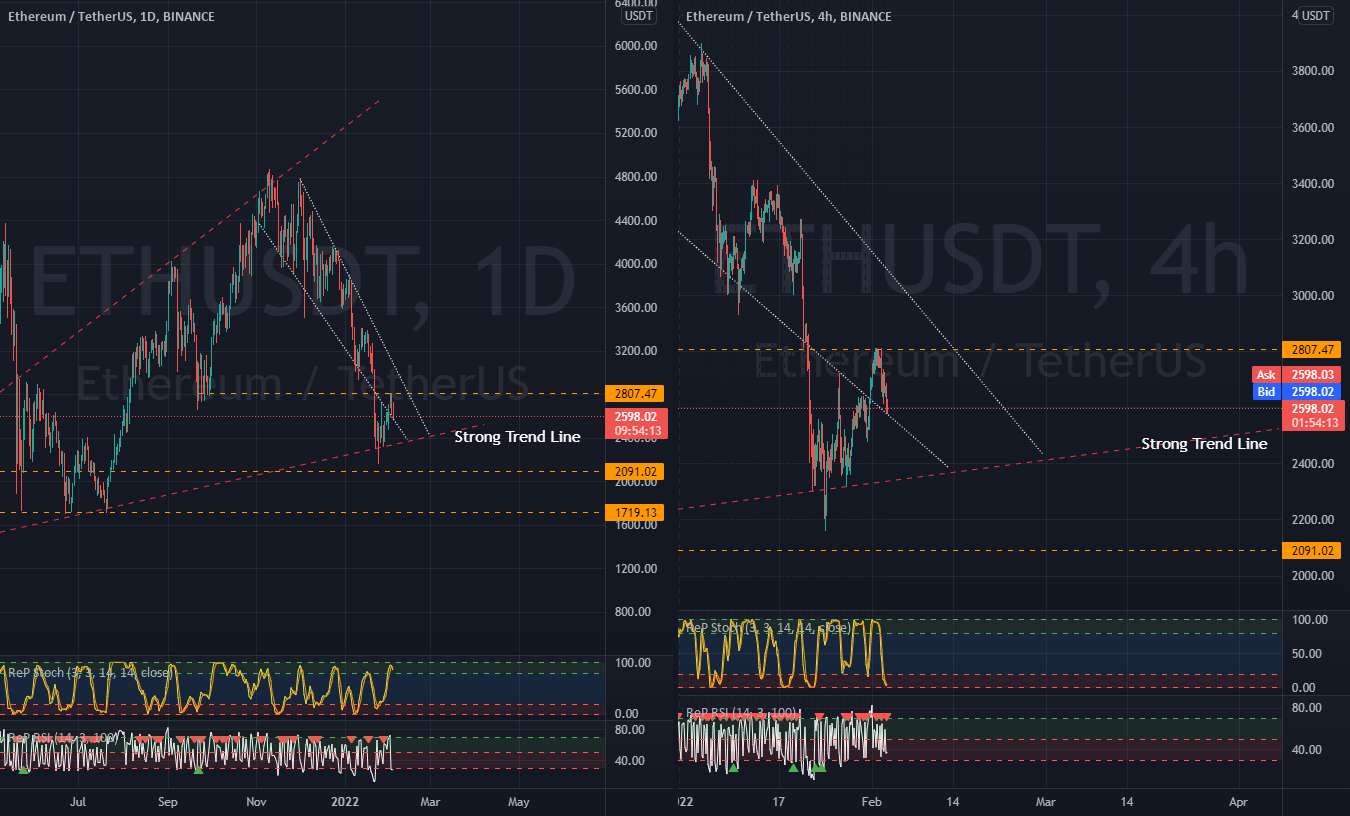Viewport: 1350px width, 816px height.
Task: Click the 2022 label on 1D time axis
Action: click(345, 802)
